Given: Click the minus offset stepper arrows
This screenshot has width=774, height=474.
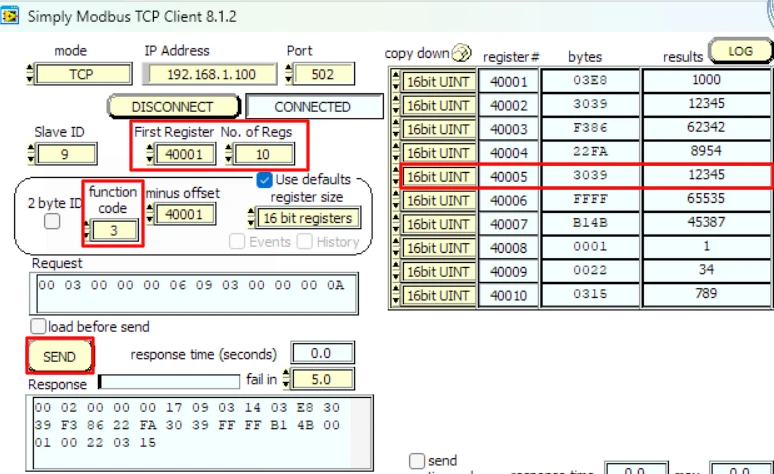Looking at the screenshot, I should pyautogui.click(x=150, y=214).
